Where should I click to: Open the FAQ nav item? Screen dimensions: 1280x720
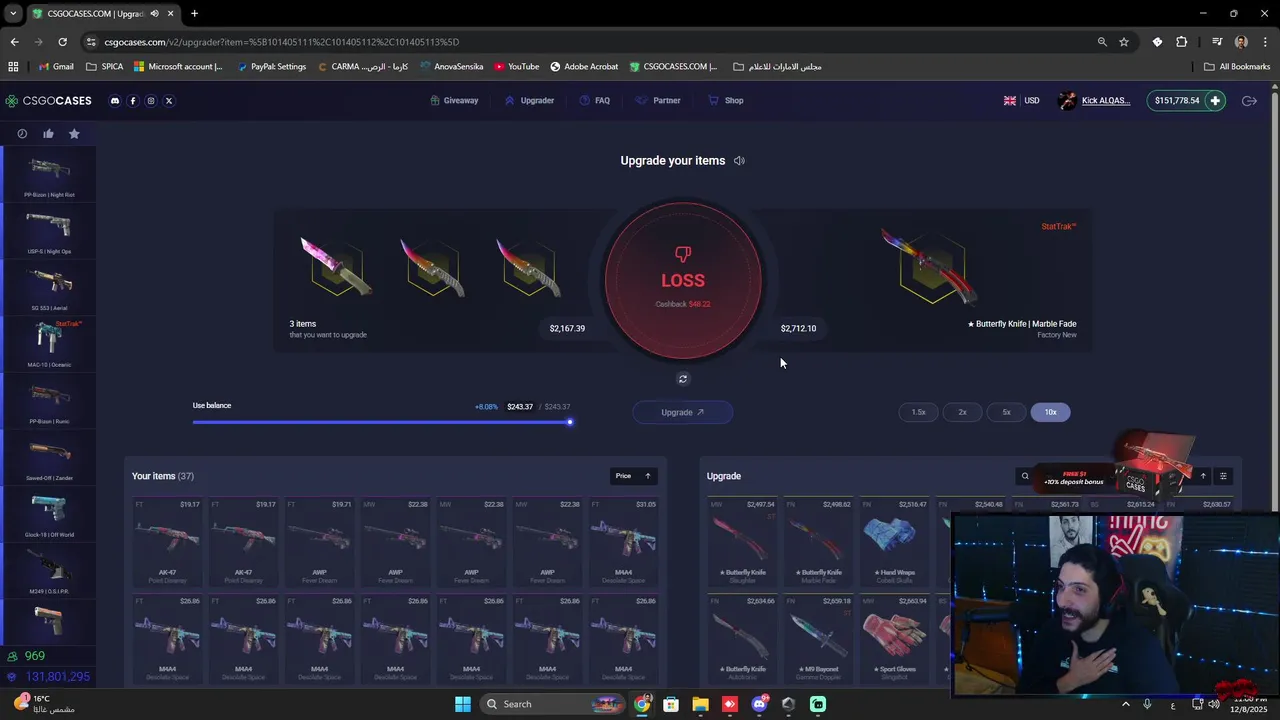coord(594,101)
